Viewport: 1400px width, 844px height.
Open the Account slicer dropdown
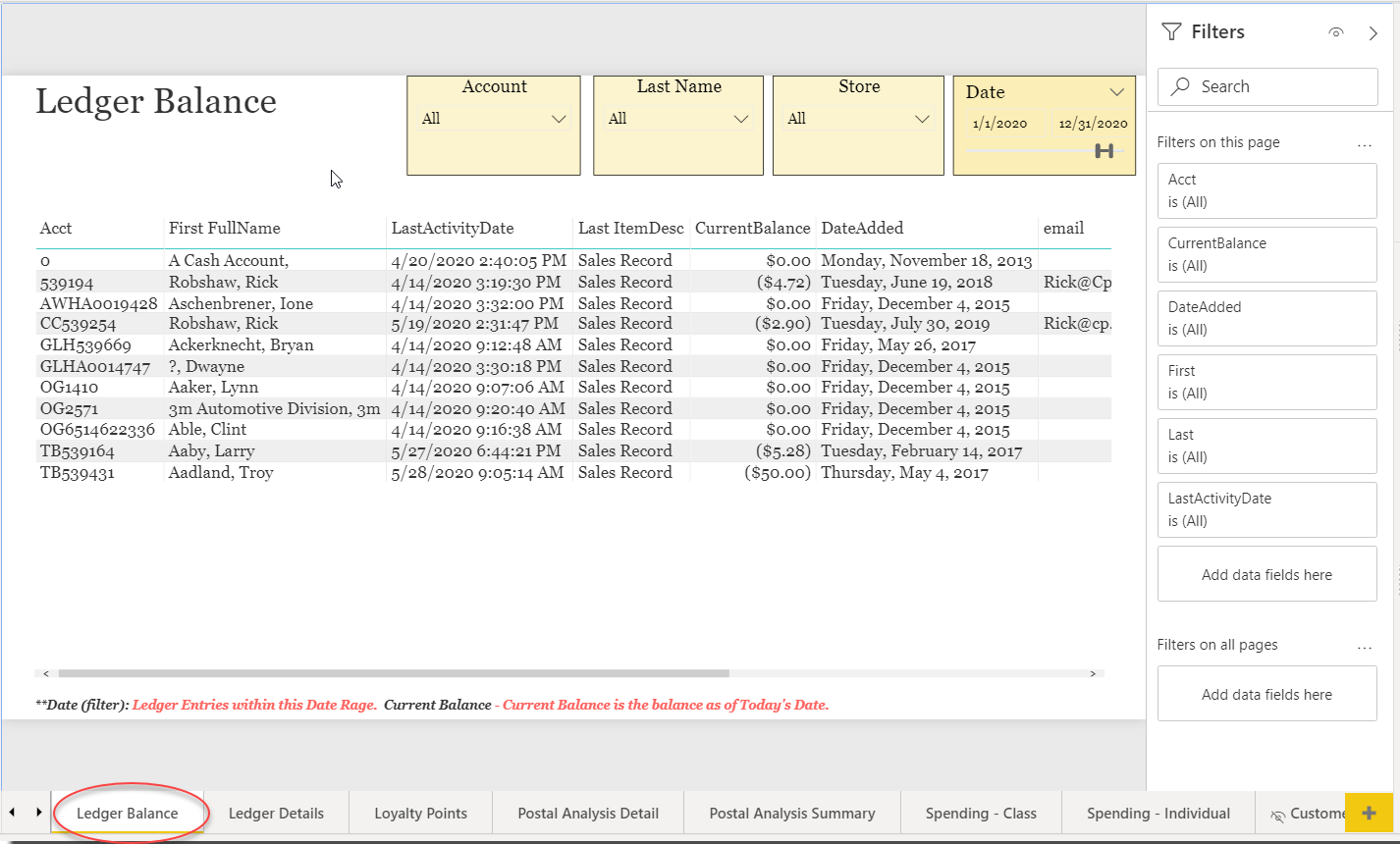coord(559,119)
